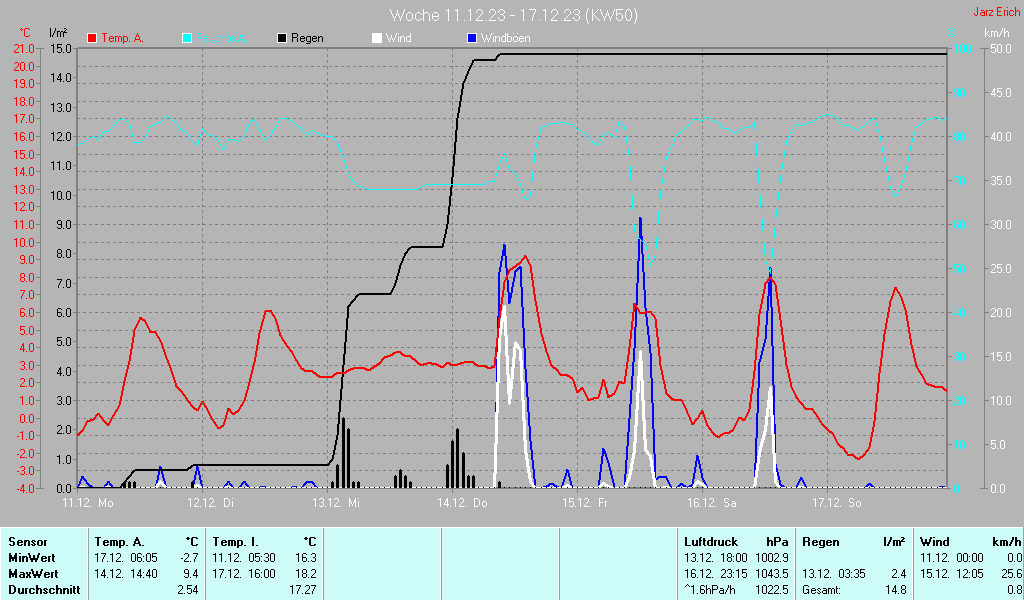
Task: Click the '14.8' total rain value
Action: coord(896,590)
